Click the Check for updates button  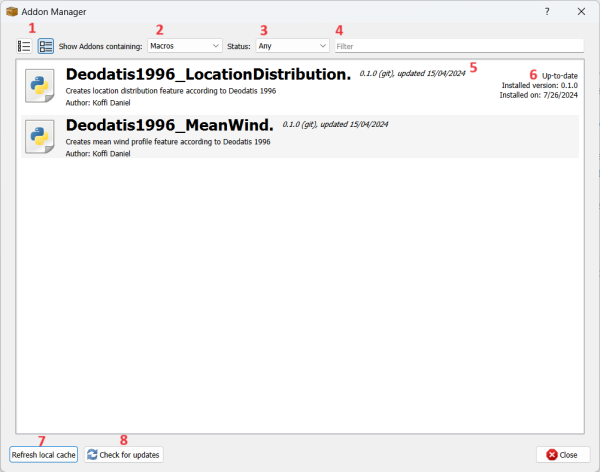tap(123, 455)
